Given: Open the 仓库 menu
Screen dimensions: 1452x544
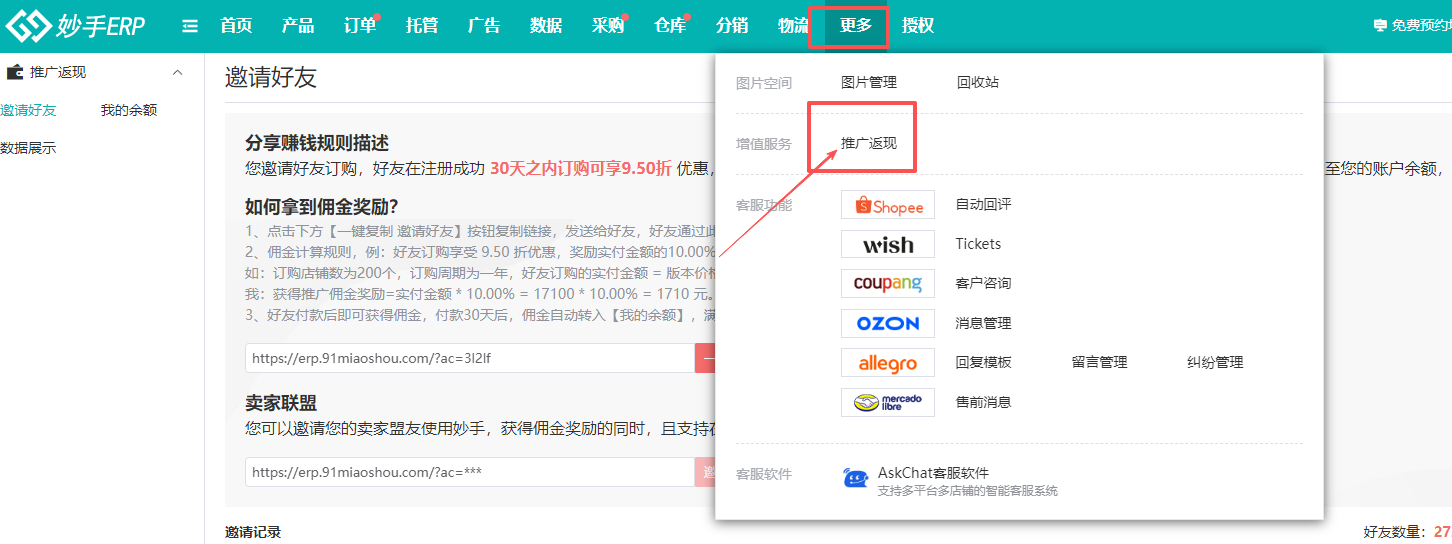Looking at the screenshot, I should pos(670,26).
